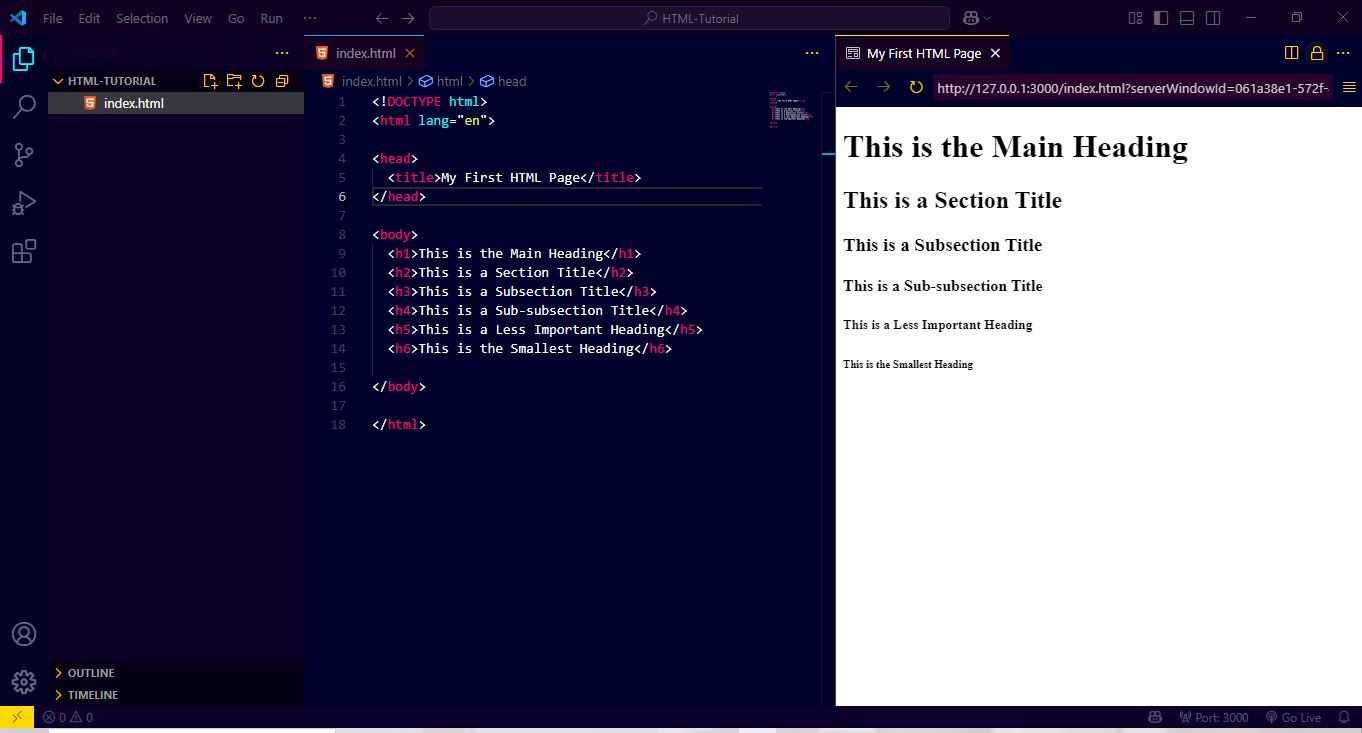Toggle the secondary side bar
Viewport: 1362px width, 733px height.
pos(1211,17)
